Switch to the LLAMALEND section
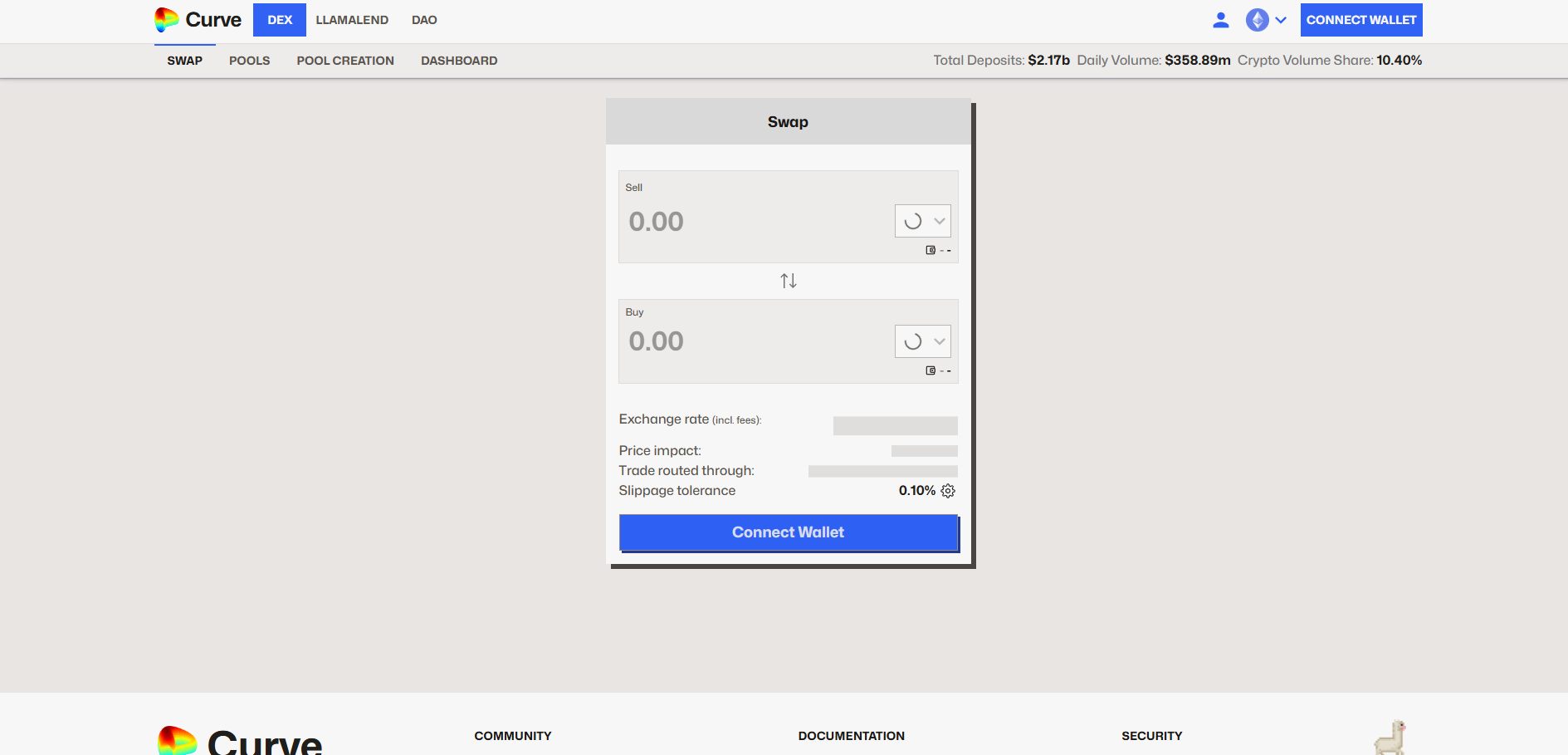1568x755 pixels. (x=352, y=20)
